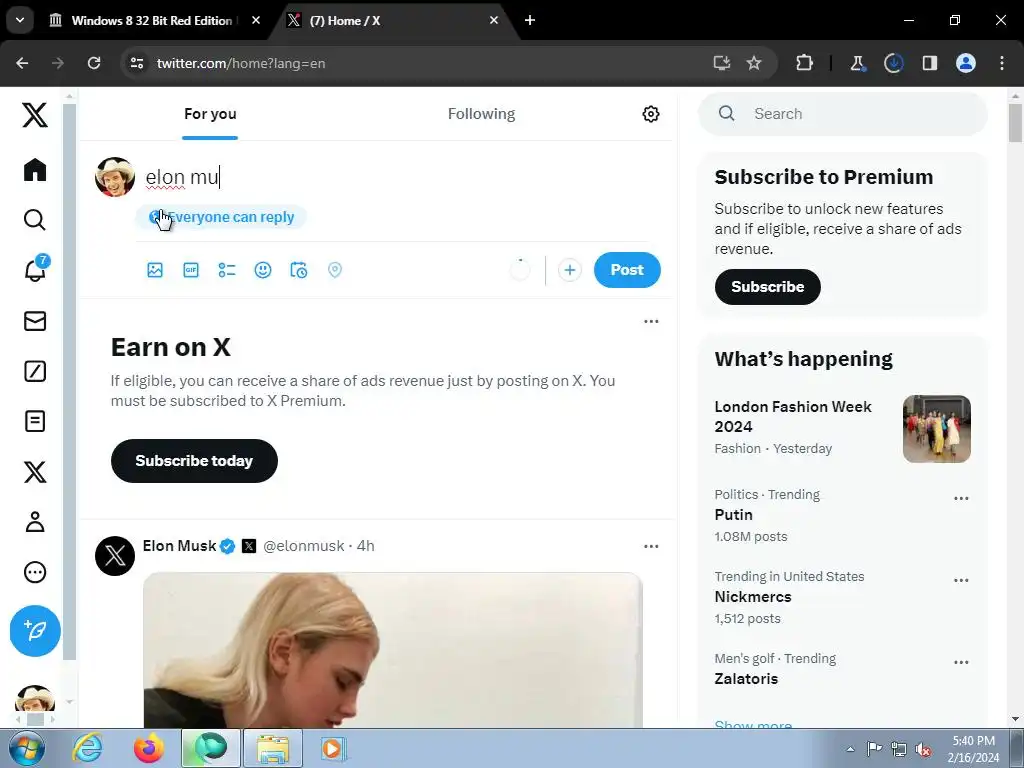Open Everyone can reply audience selector
Image resolution: width=1024 pixels, height=768 pixels.
tap(221, 217)
